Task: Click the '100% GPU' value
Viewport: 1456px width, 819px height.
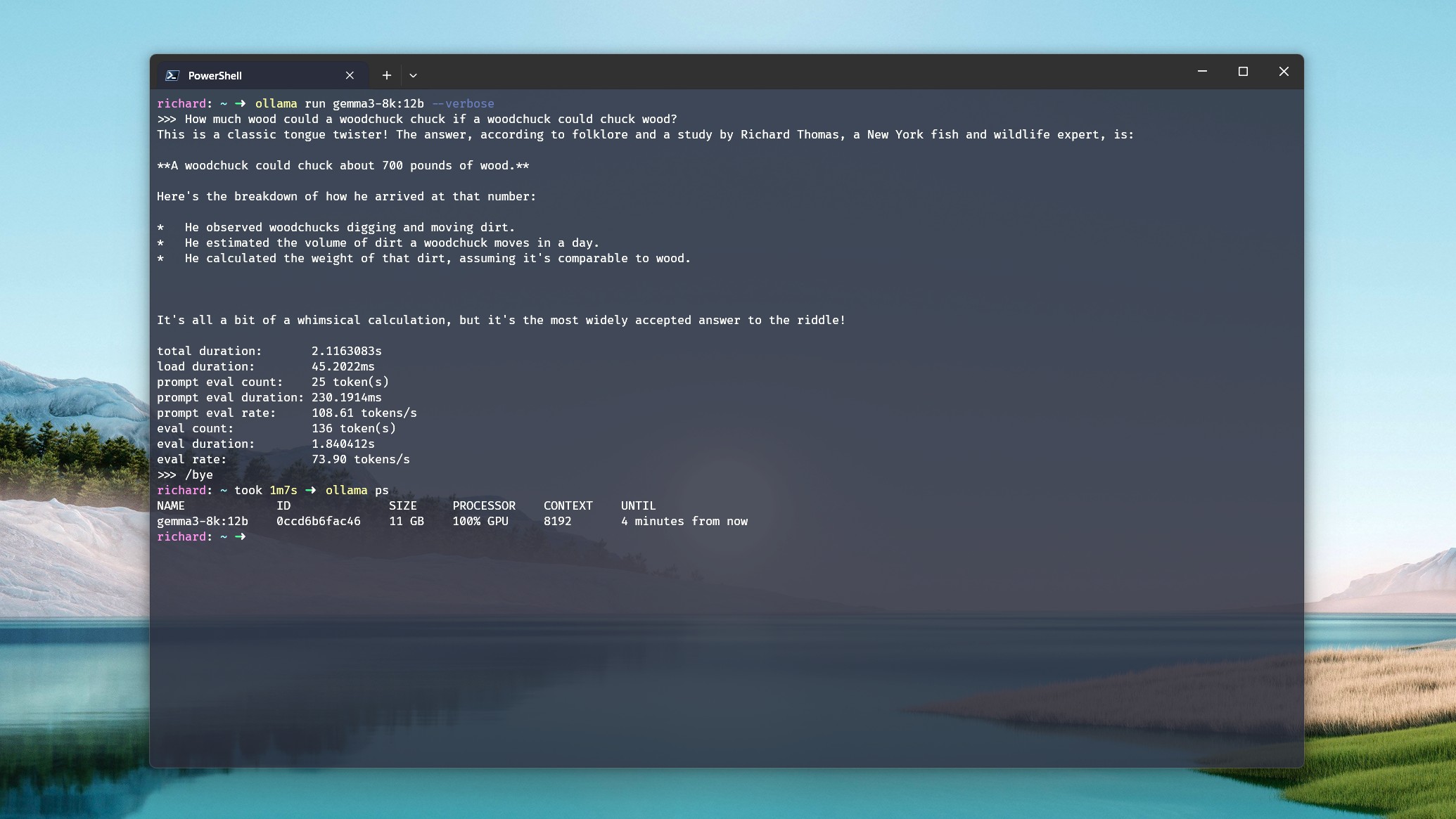Action: point(480,522)
